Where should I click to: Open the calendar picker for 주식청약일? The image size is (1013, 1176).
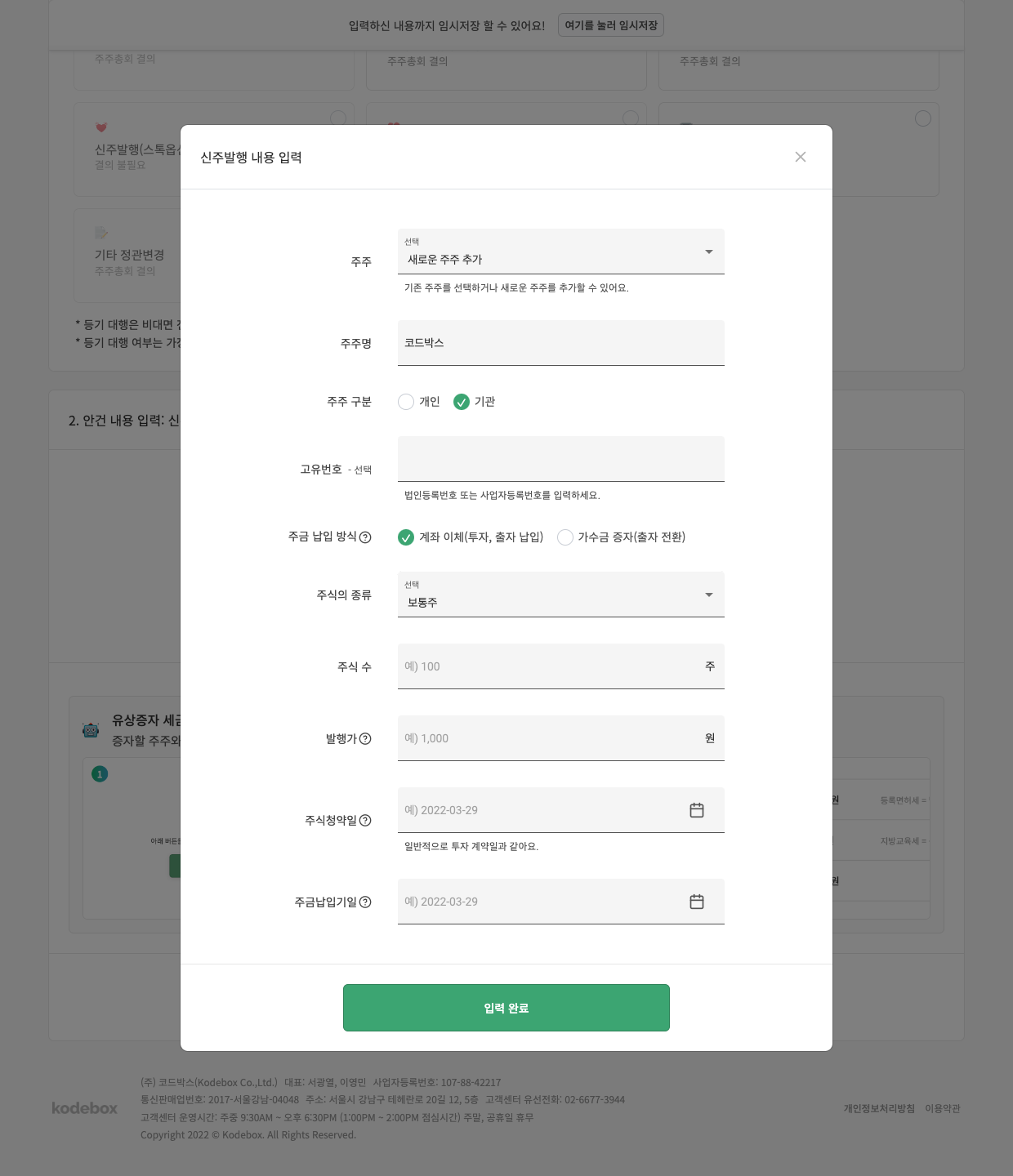pyautogui.click(x=697, y=810)
